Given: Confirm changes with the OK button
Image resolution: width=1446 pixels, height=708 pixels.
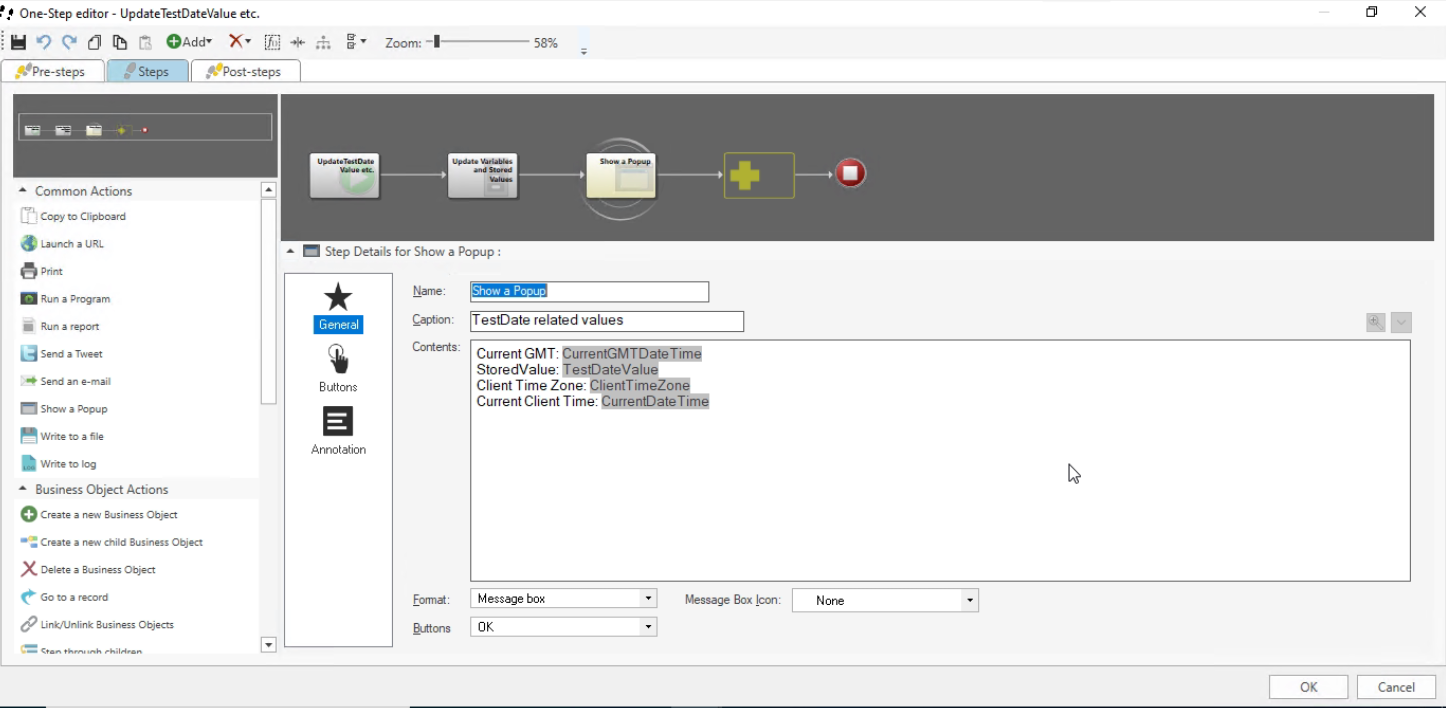Looking at the screenshot, I should click(1308, 686).
